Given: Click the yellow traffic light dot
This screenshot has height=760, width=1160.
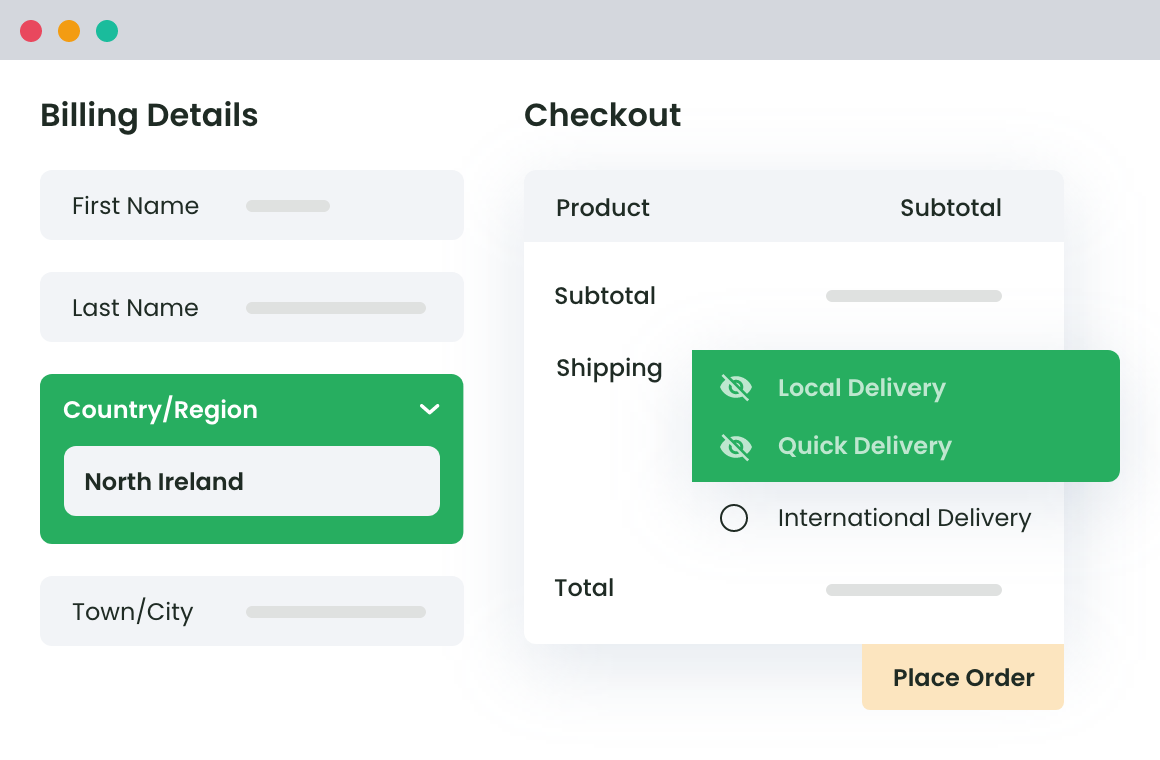Looking at the screenshot, I should (x=69, y=30).
